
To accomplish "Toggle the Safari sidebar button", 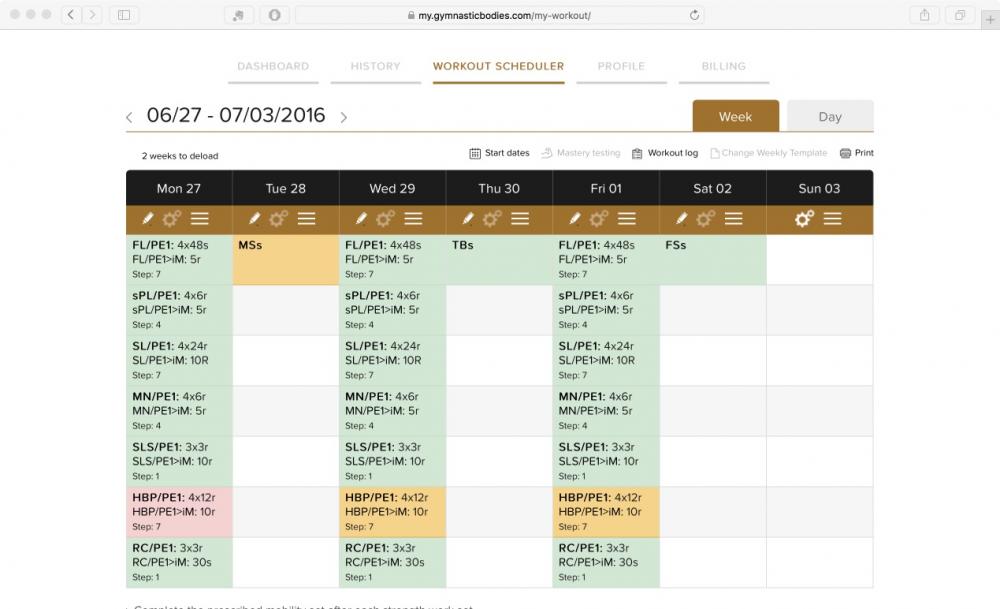I will [124, 15].
